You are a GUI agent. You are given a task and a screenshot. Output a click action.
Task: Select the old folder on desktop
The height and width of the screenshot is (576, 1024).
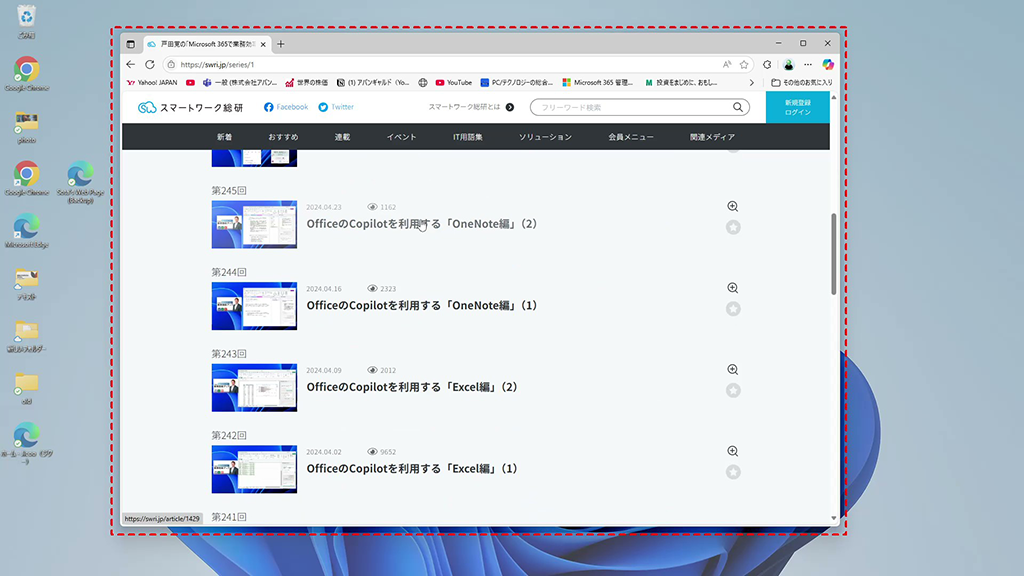click(27, 389)
